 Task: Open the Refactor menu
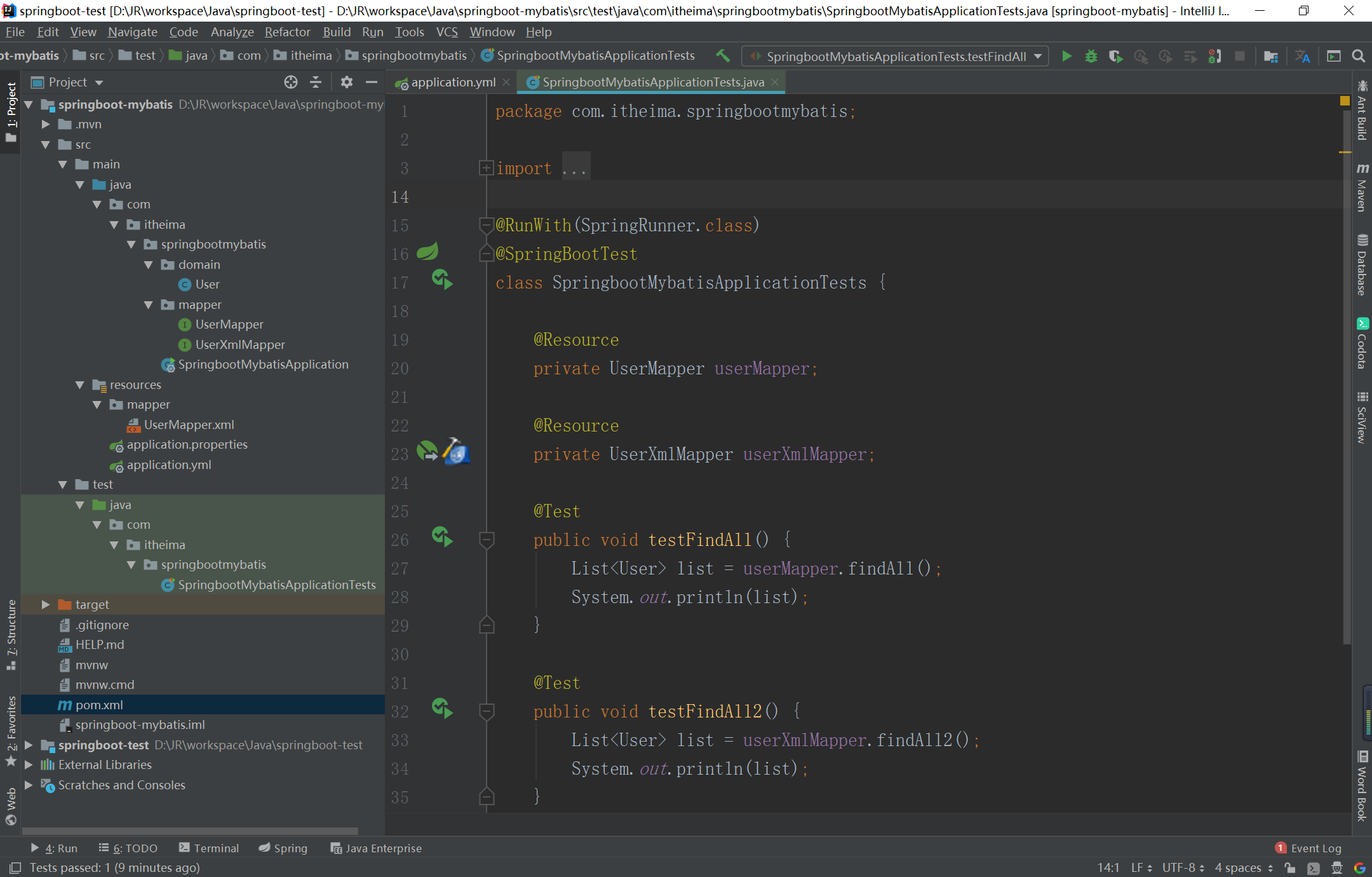pyautogui.click(x=287, y=32)
